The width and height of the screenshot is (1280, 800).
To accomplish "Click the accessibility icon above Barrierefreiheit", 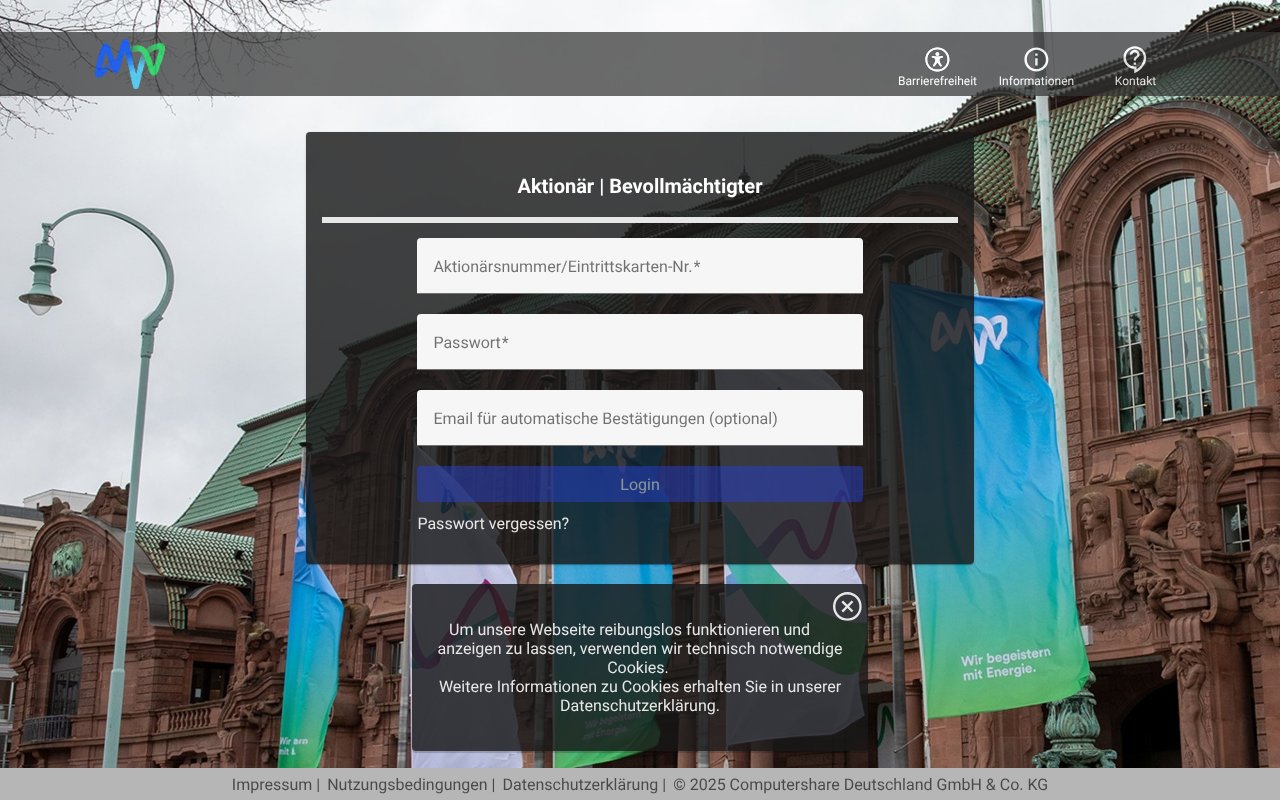I will pyautogui.click(x=936, y=59).
